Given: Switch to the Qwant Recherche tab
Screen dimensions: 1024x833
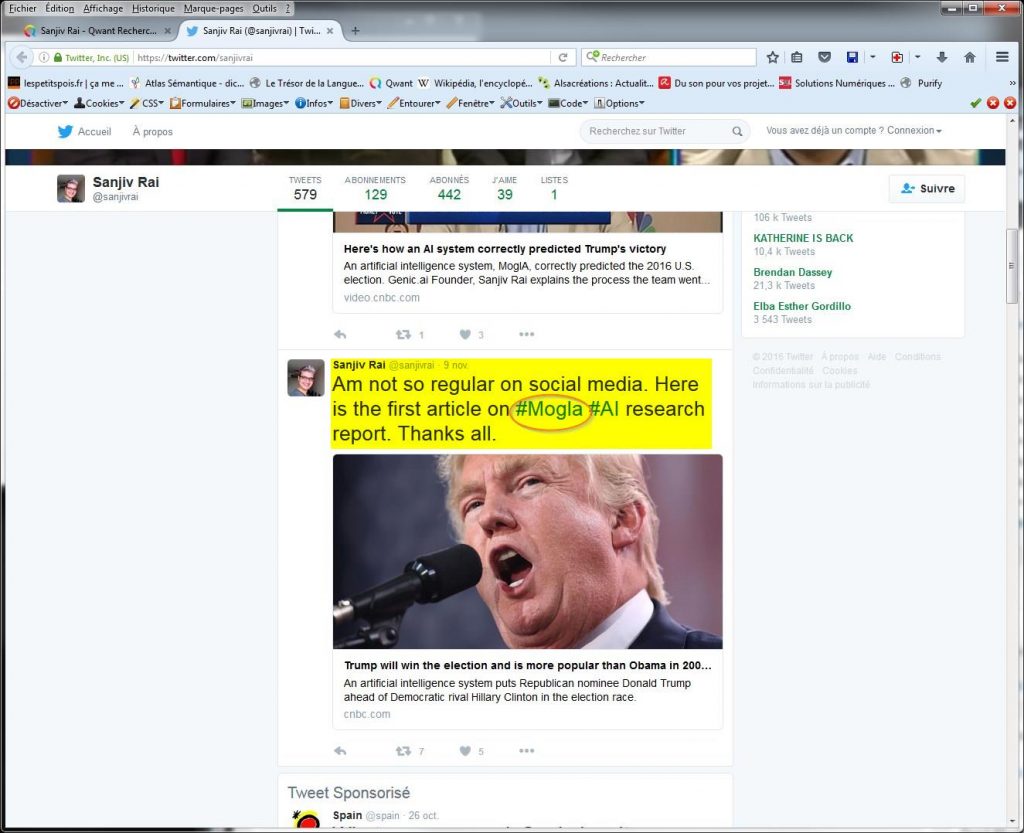Looking at the screenshot, I should point(97,30).
